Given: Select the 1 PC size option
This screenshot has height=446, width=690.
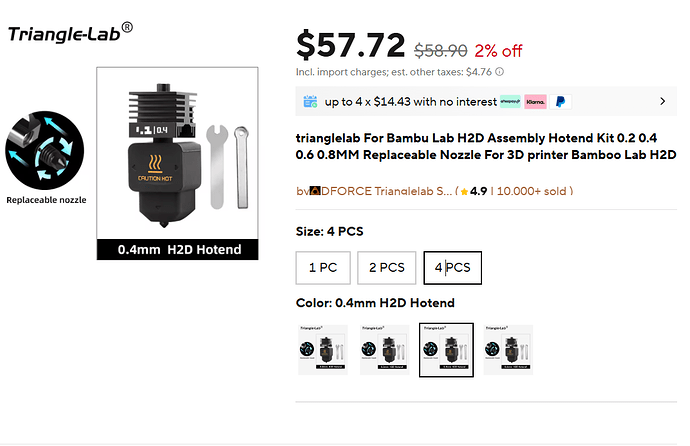Looking at the screenshot, I should click(x=323, y=268).
